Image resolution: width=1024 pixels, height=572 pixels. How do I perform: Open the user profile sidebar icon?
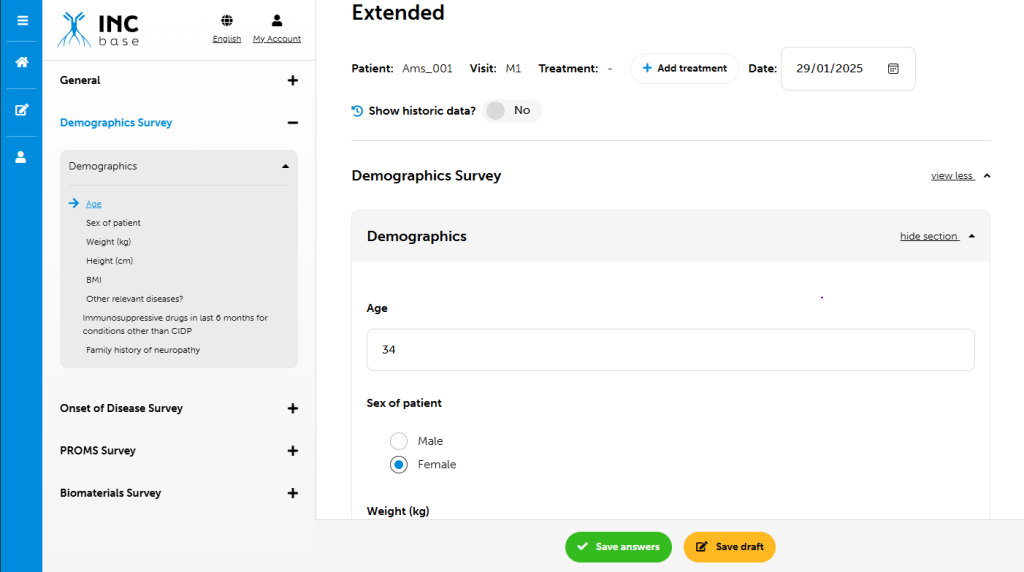22,157
